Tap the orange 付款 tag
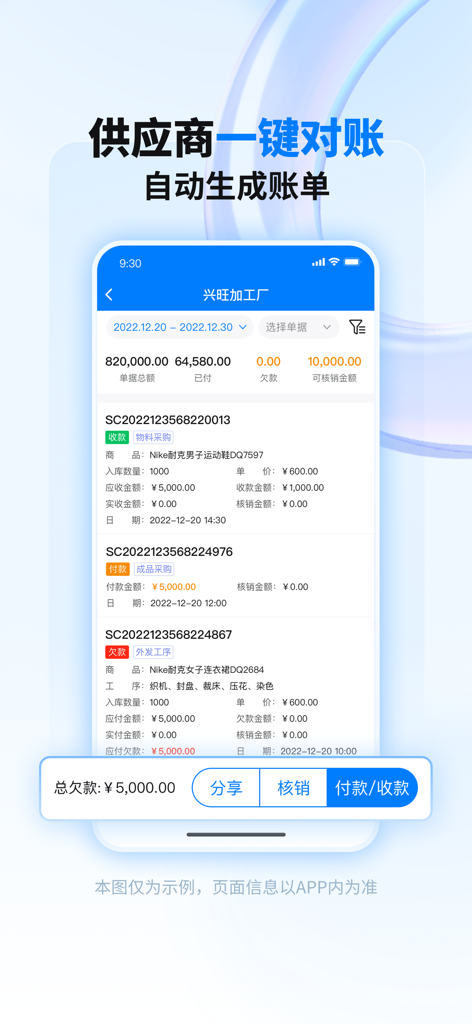This screenshot has height=1024, width=472. pyautogui.click(x=117, y=569)
